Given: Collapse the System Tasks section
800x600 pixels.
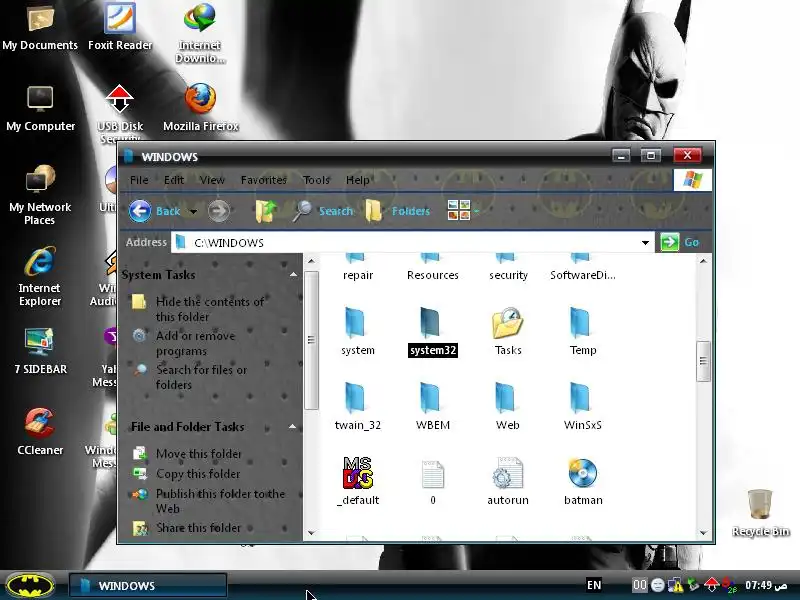Looking at the screenshot, I should (293, 274).
